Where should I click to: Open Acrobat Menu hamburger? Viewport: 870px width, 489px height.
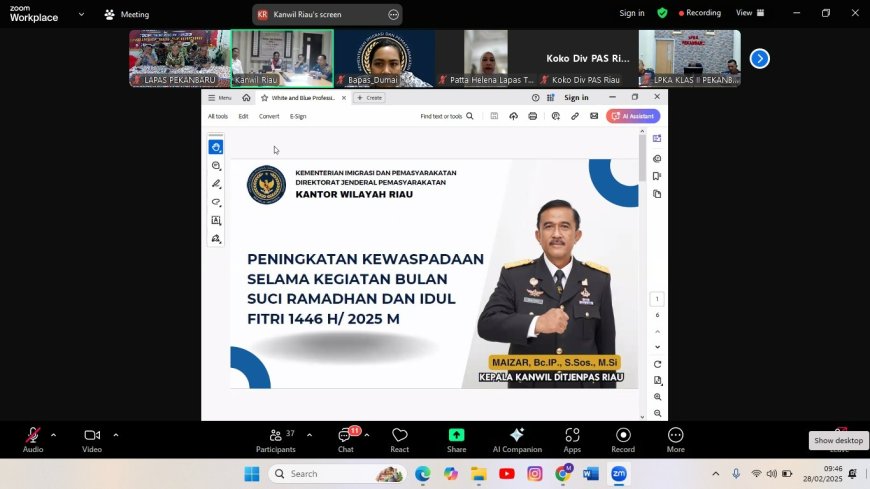point(220,98)
